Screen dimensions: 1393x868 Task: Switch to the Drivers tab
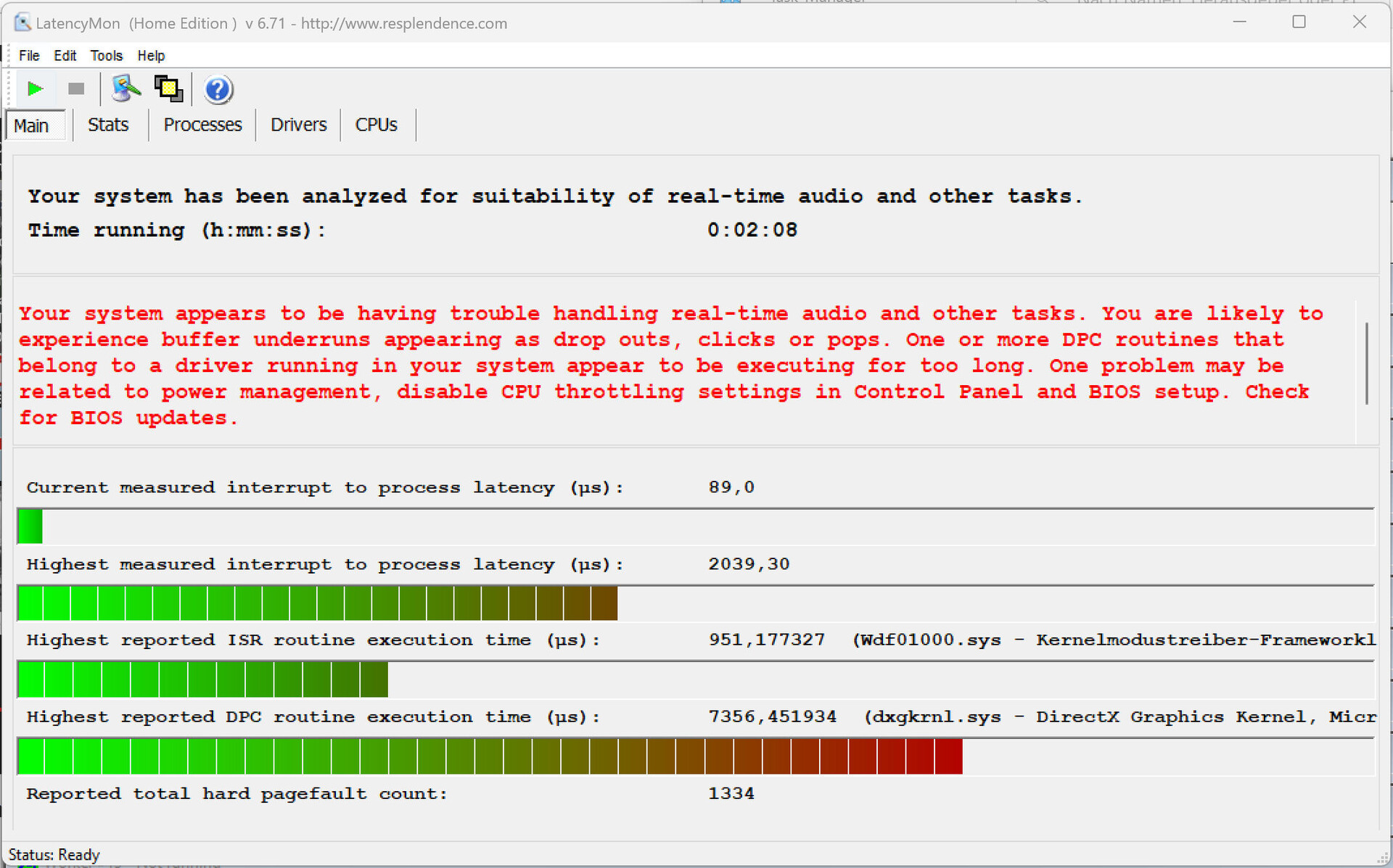[298, 125]
